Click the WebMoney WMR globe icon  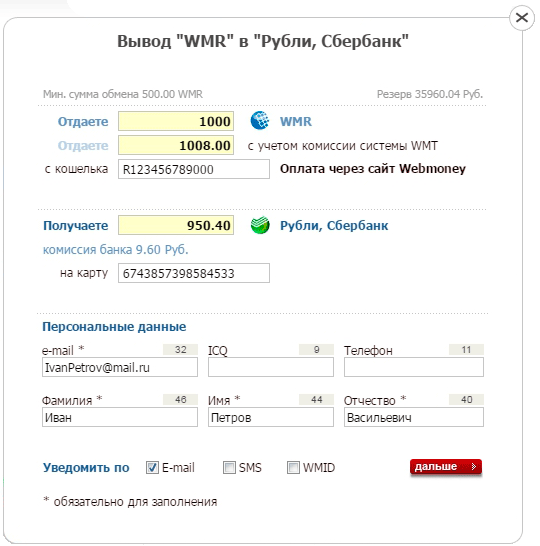(x=260, y=120)
